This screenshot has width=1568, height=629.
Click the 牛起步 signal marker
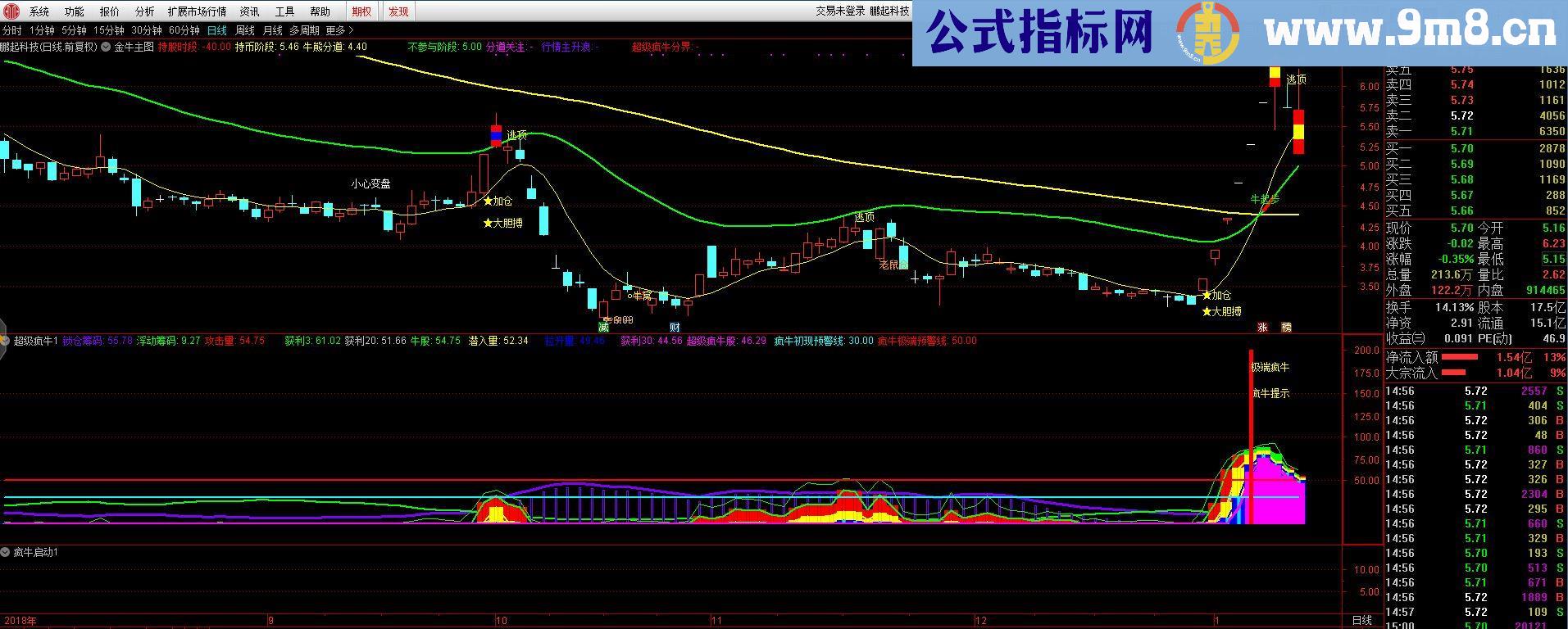click(x=1264, y=199)
